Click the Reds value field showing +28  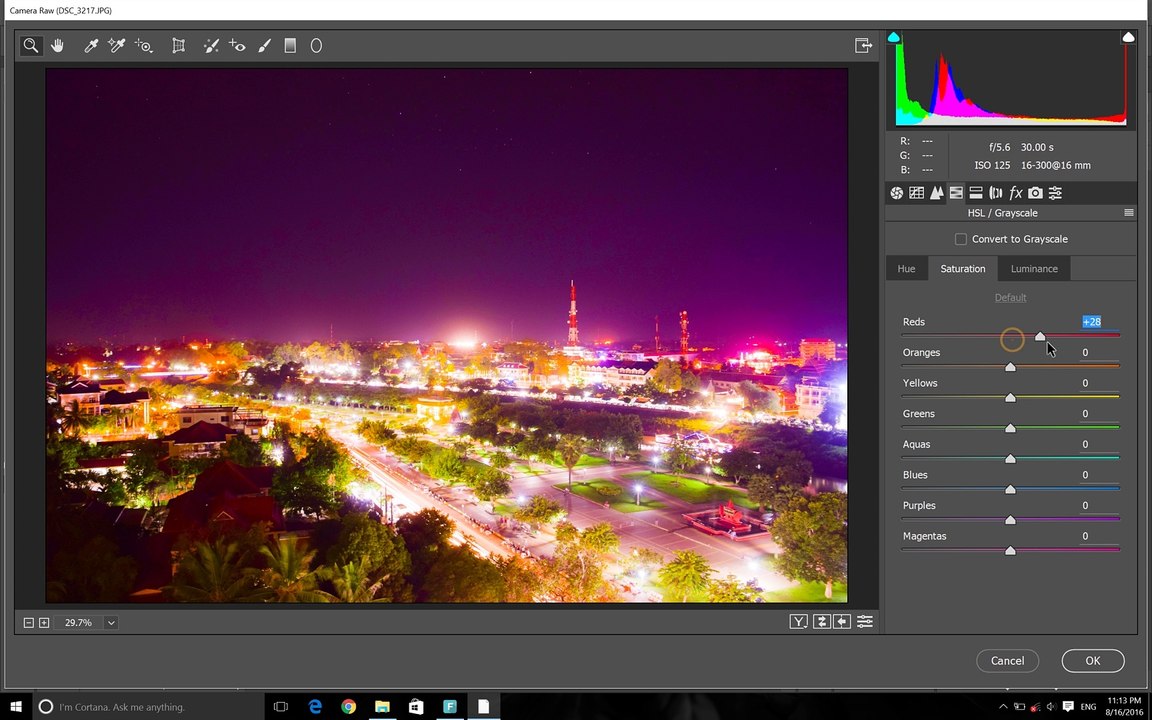(x=1092, y=322)
